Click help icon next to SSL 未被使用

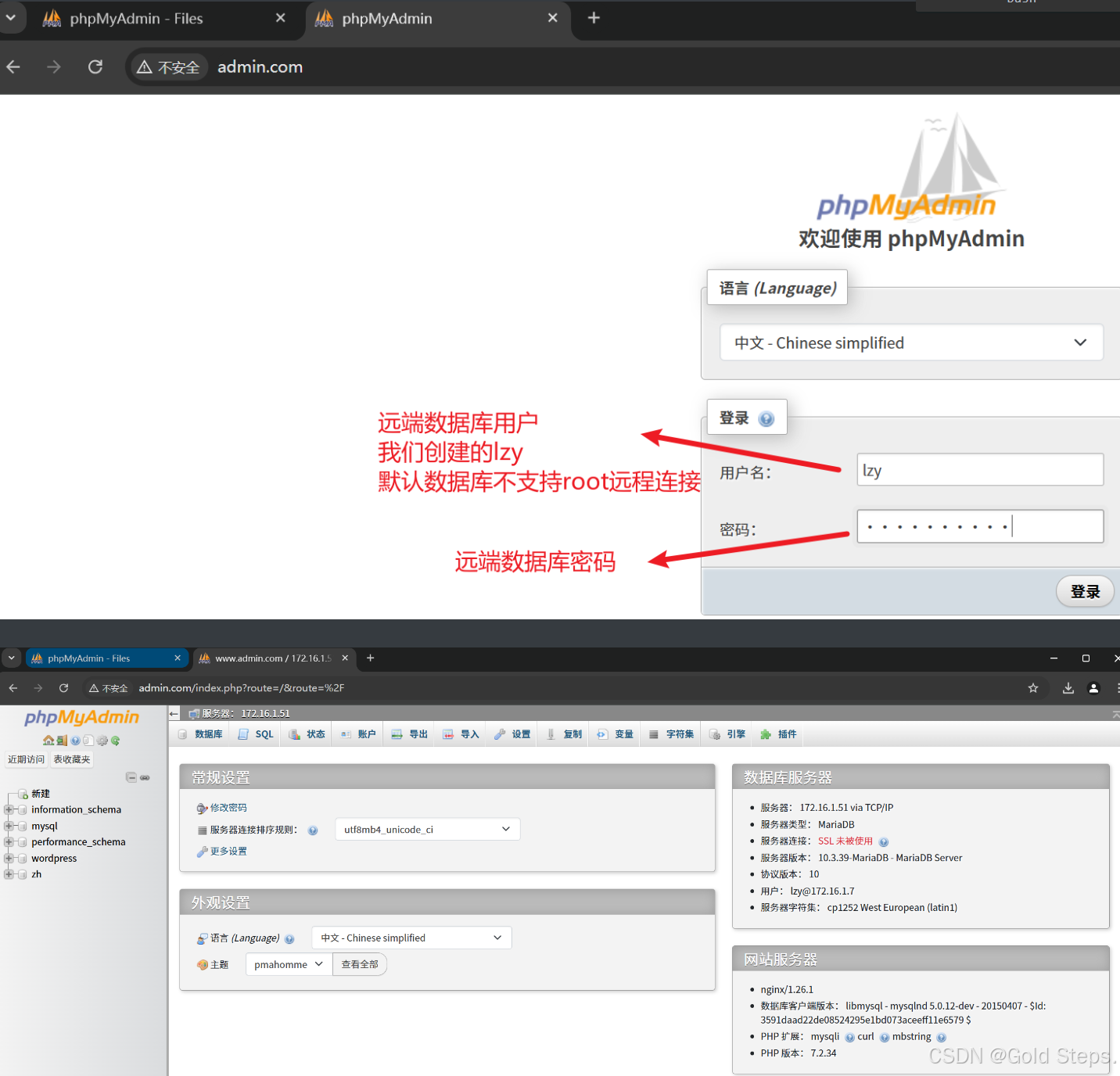pyautogui.click(x=884, y=842)
